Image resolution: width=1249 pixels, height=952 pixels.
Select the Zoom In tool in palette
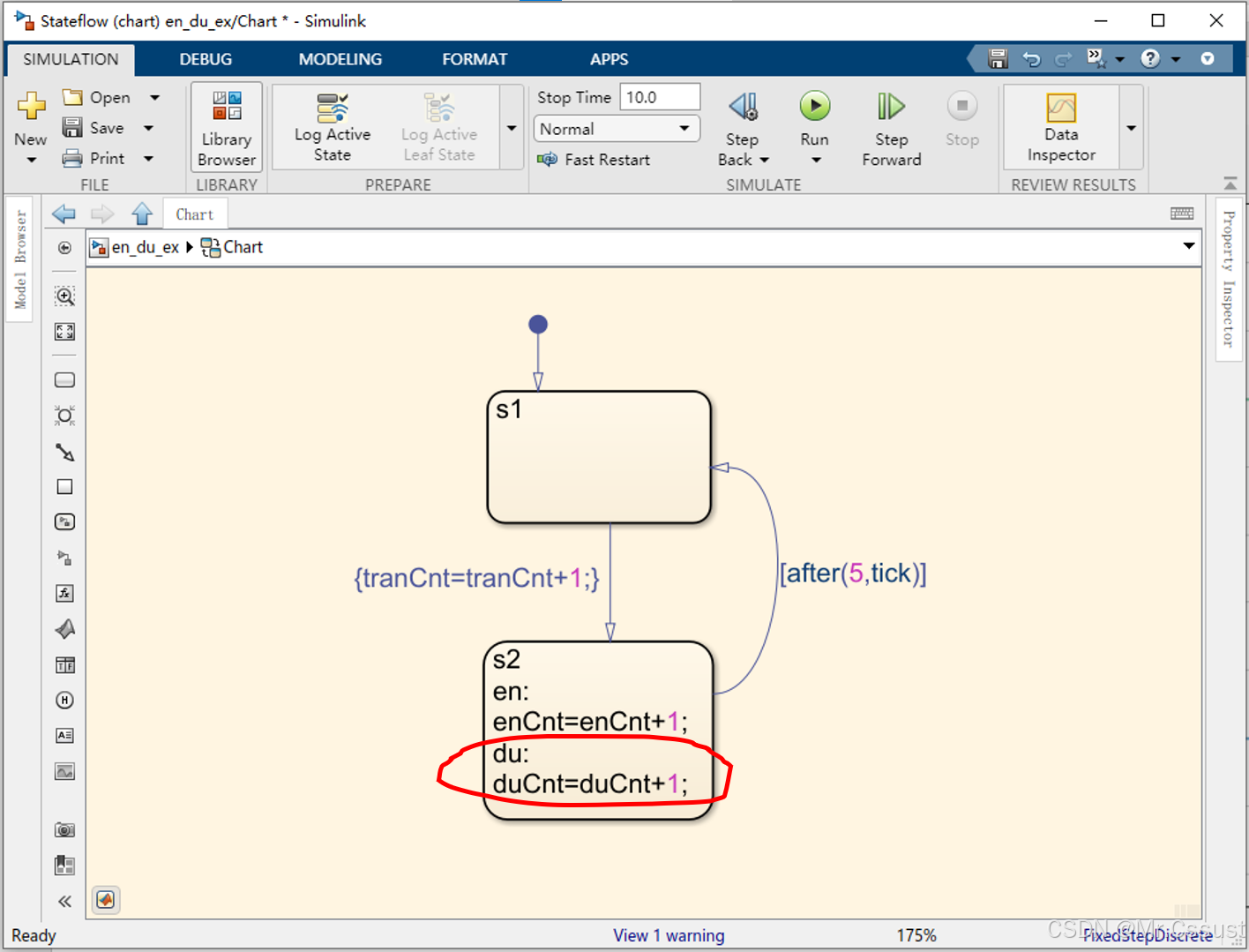(64, 296)
